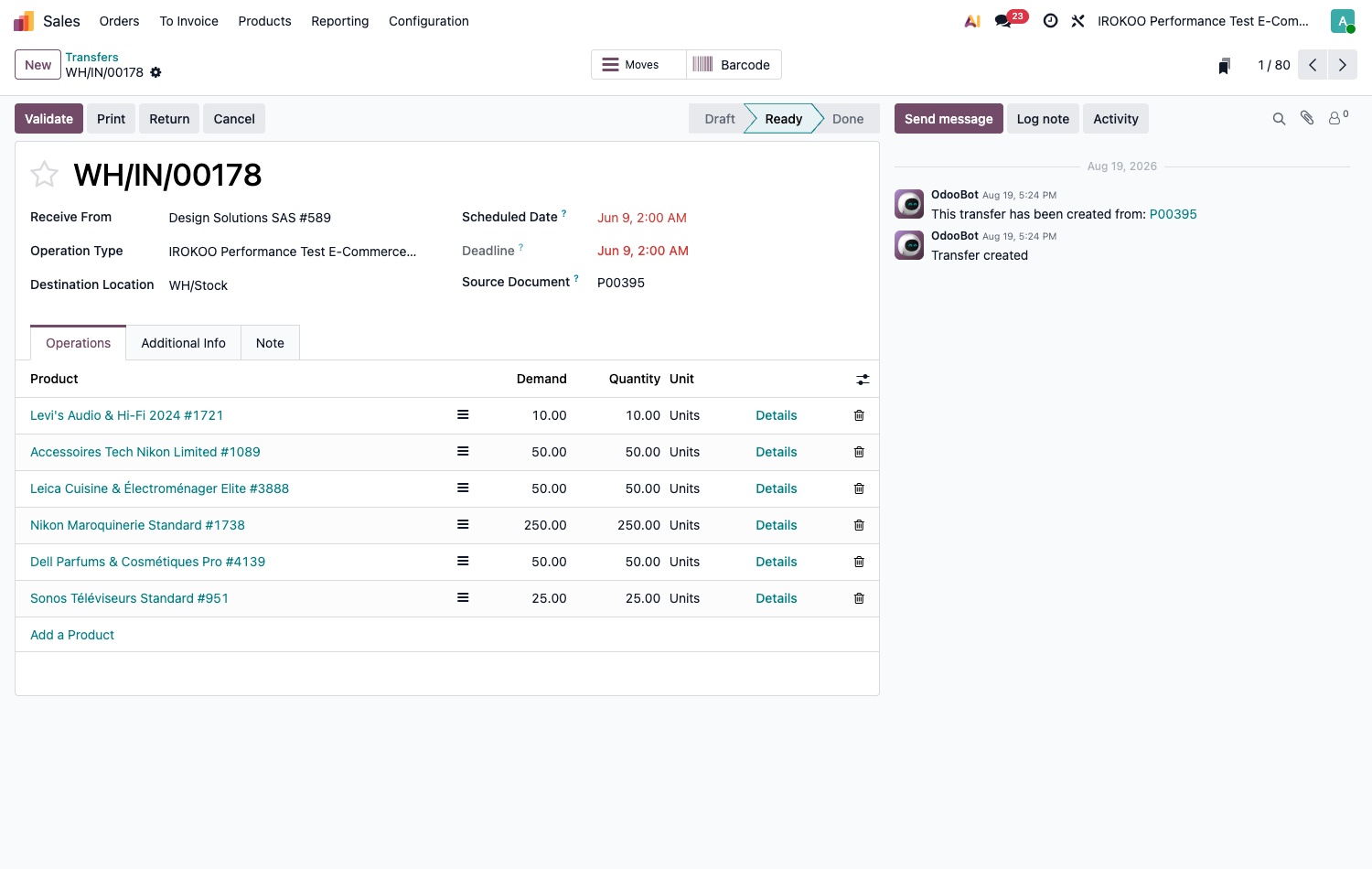Click the Validate button
1372x869 pixels.
tap(48, 119)
